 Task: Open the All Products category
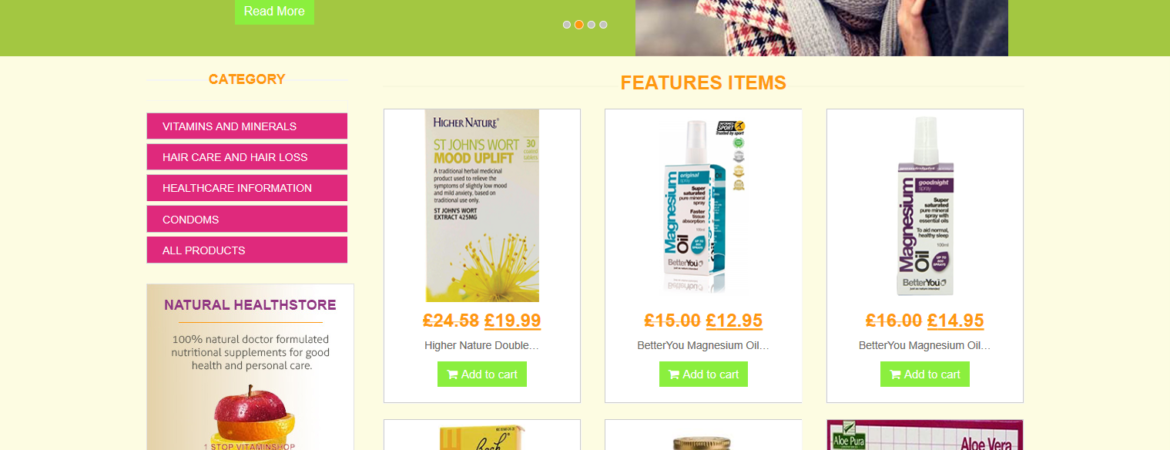[x=247, y=250]
